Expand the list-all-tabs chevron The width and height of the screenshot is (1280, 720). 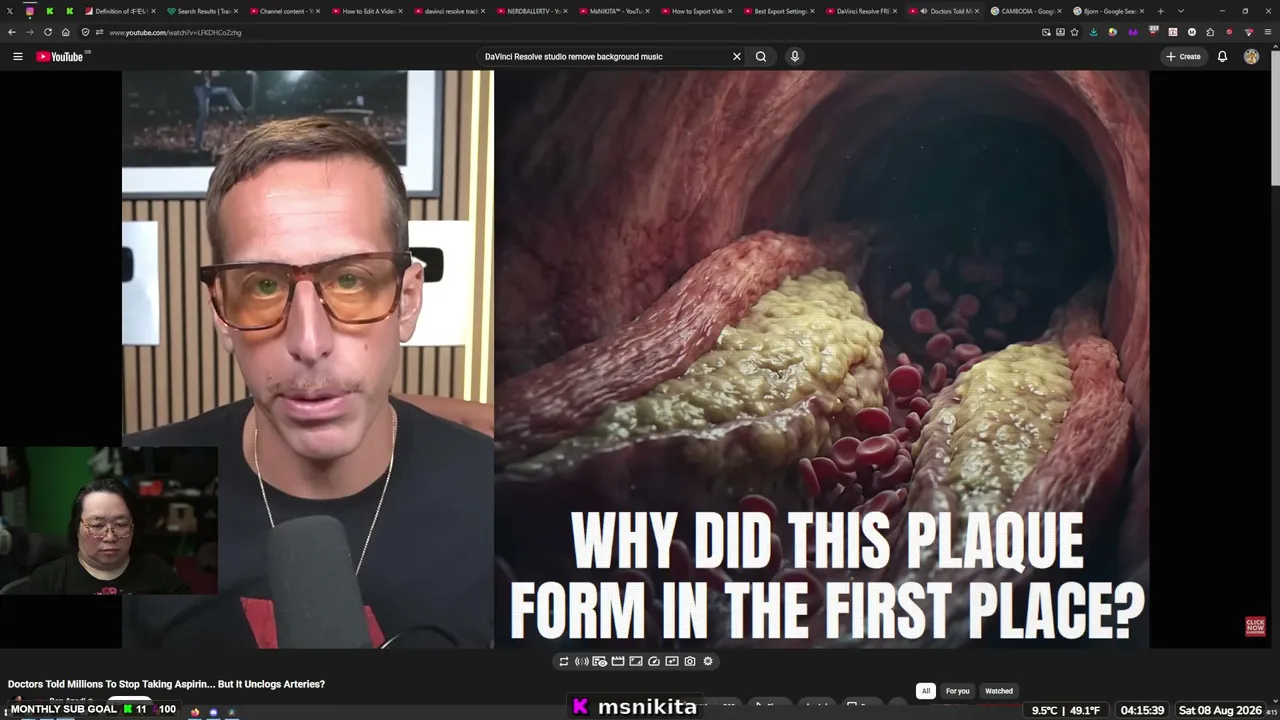click(1181, 11)
